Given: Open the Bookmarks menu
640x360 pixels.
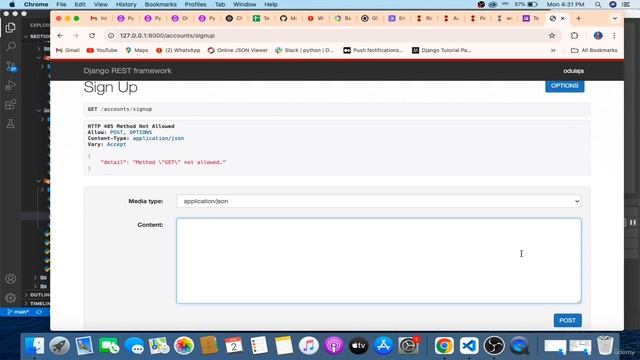Looking at the screenshot, I should (x=160, y=4).
